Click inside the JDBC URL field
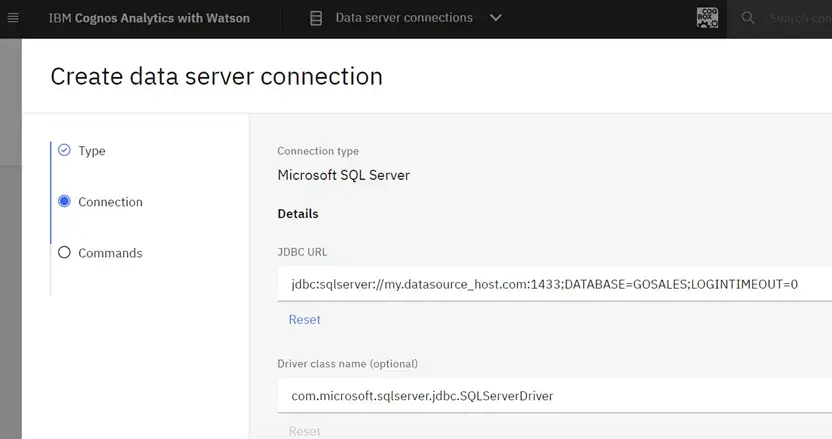The width and height of the screenshot is (832, 439). (554, 284)
